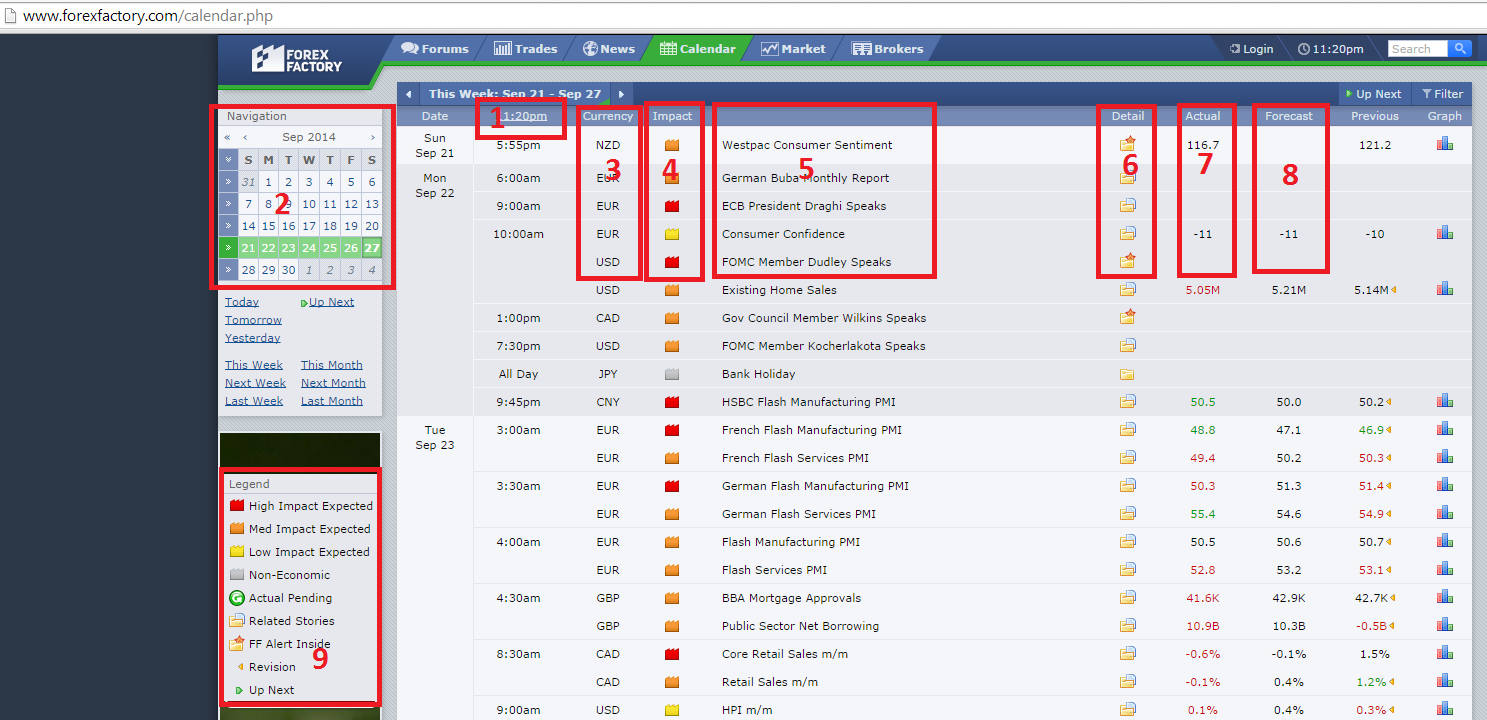
Task: Open the News tab
Action: (x=609, y=48)
